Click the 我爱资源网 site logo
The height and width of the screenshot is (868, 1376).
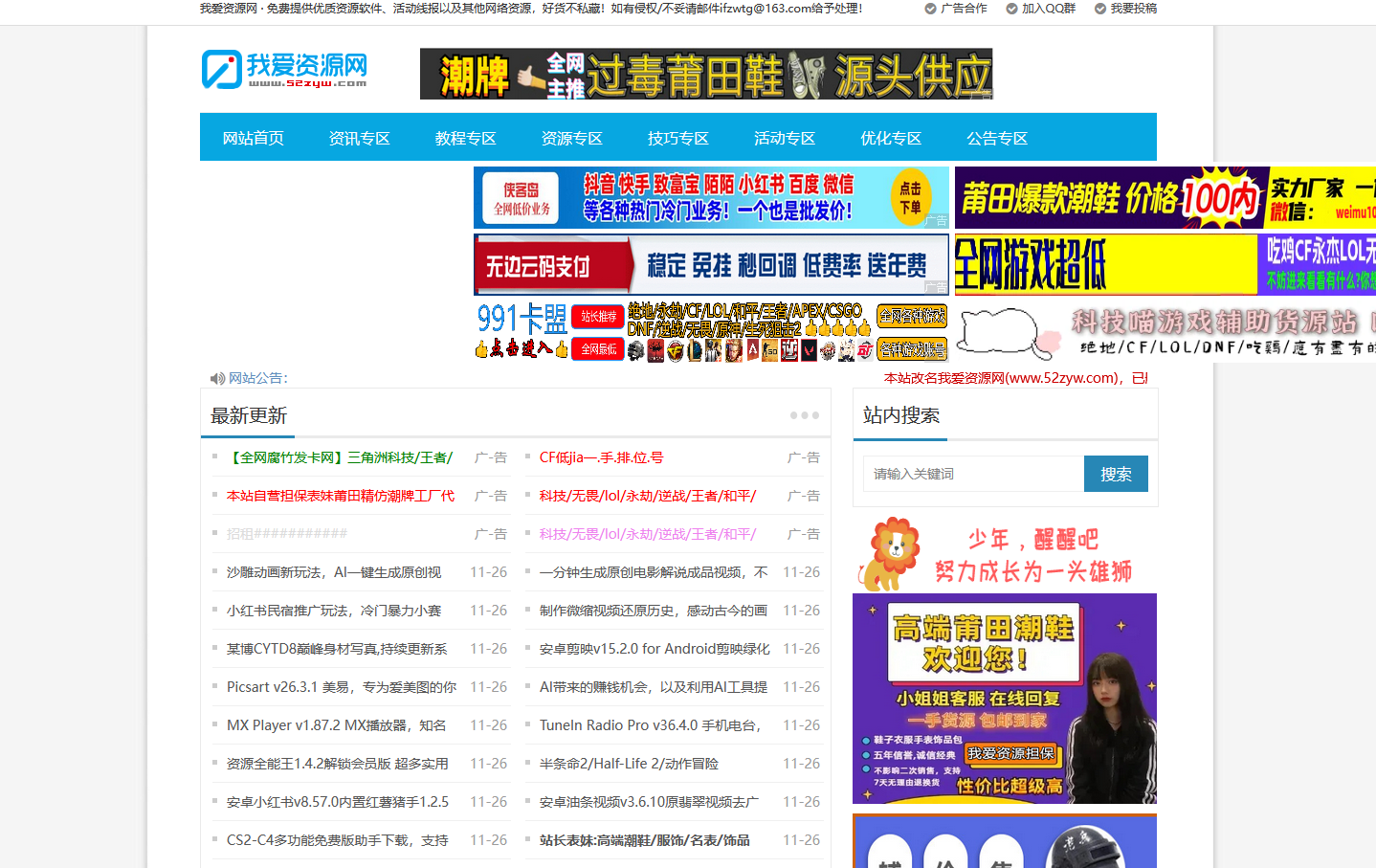point(285,70)
